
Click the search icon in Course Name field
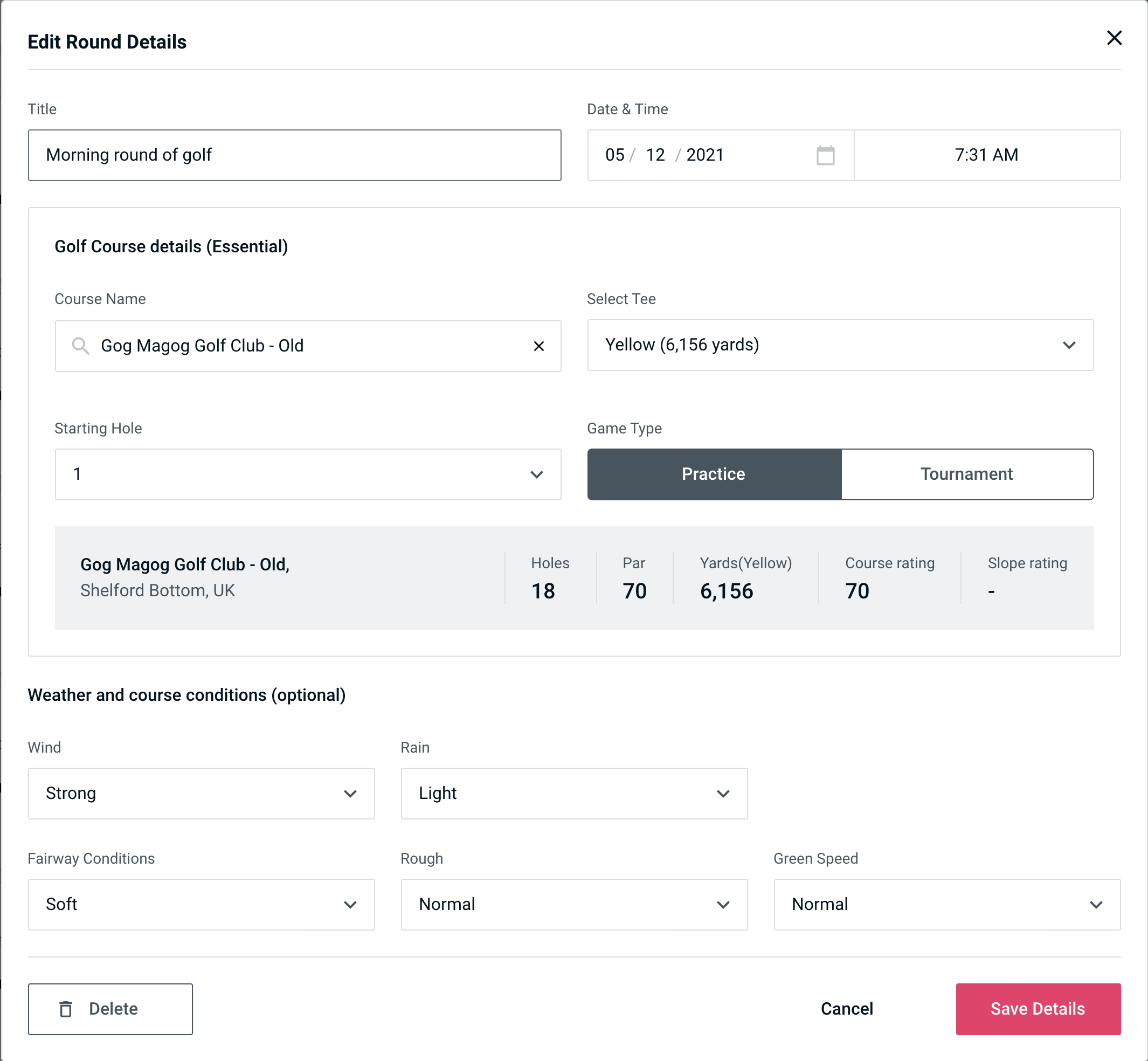tap(80, 346)
